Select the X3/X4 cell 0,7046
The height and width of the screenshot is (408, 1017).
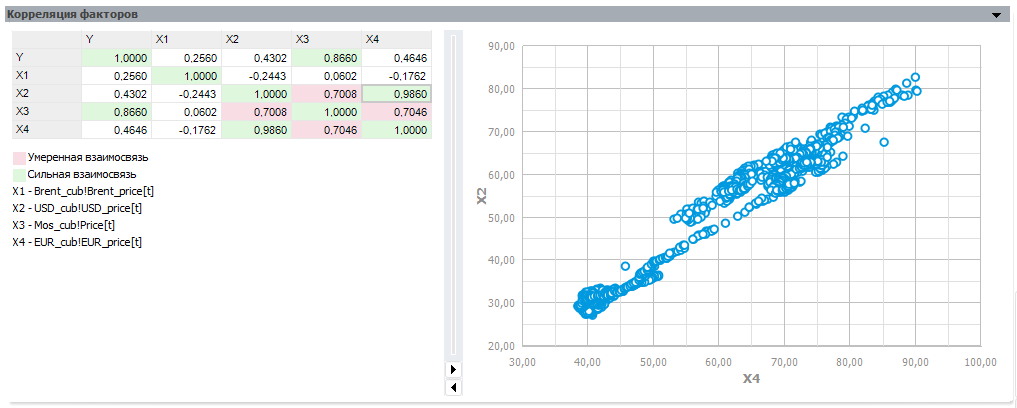tap(396, 112)
